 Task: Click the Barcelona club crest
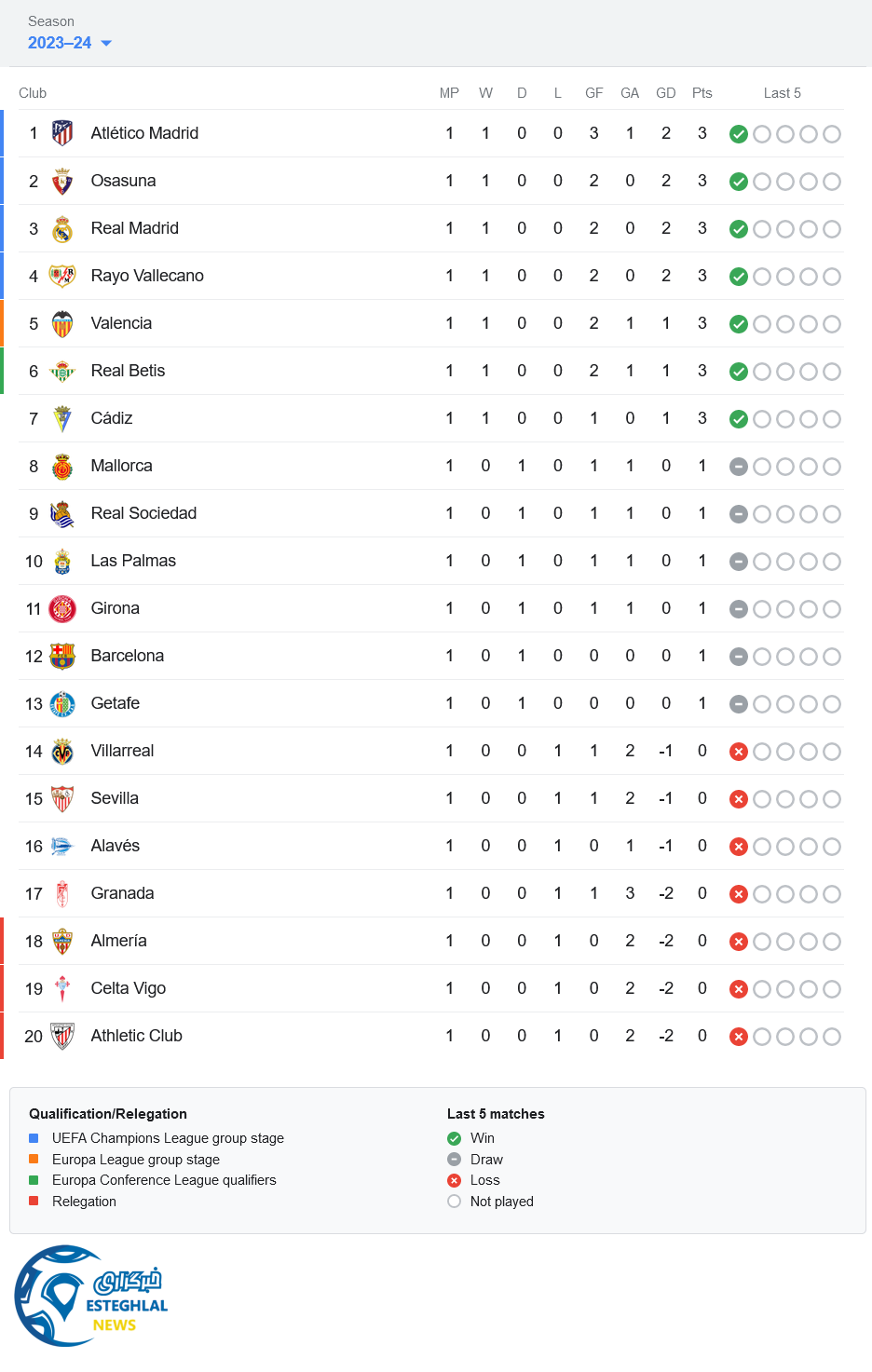pos(62,657)
